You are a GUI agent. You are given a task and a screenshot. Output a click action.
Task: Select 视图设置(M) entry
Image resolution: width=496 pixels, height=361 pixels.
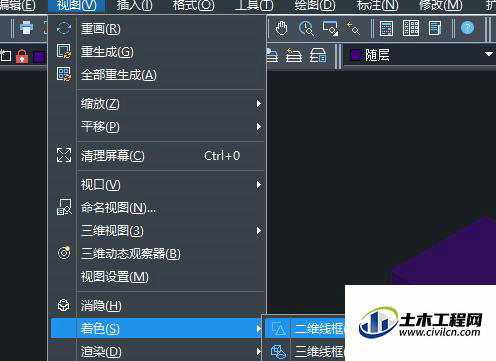pos(157,277)
